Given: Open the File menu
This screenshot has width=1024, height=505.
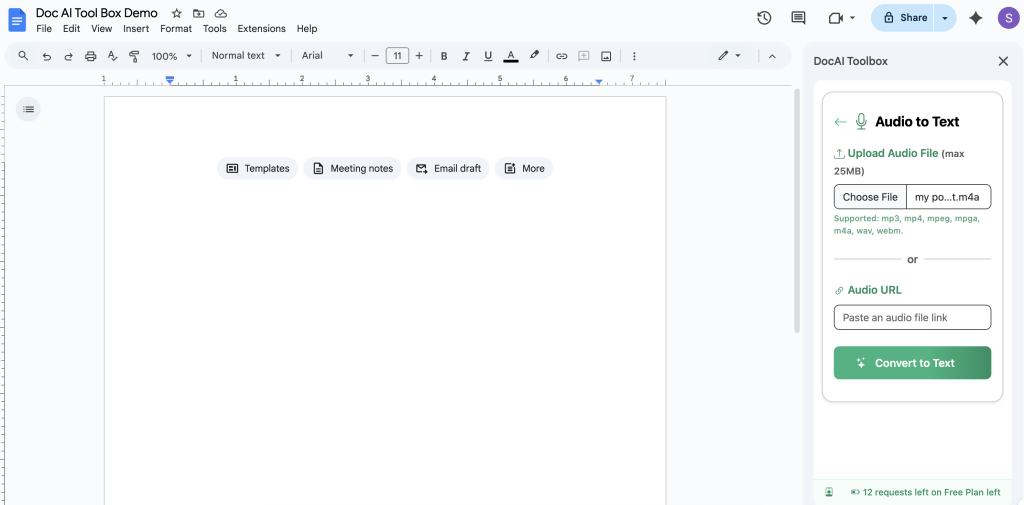Looking at the screenshot, I should [x=44, y=29].
